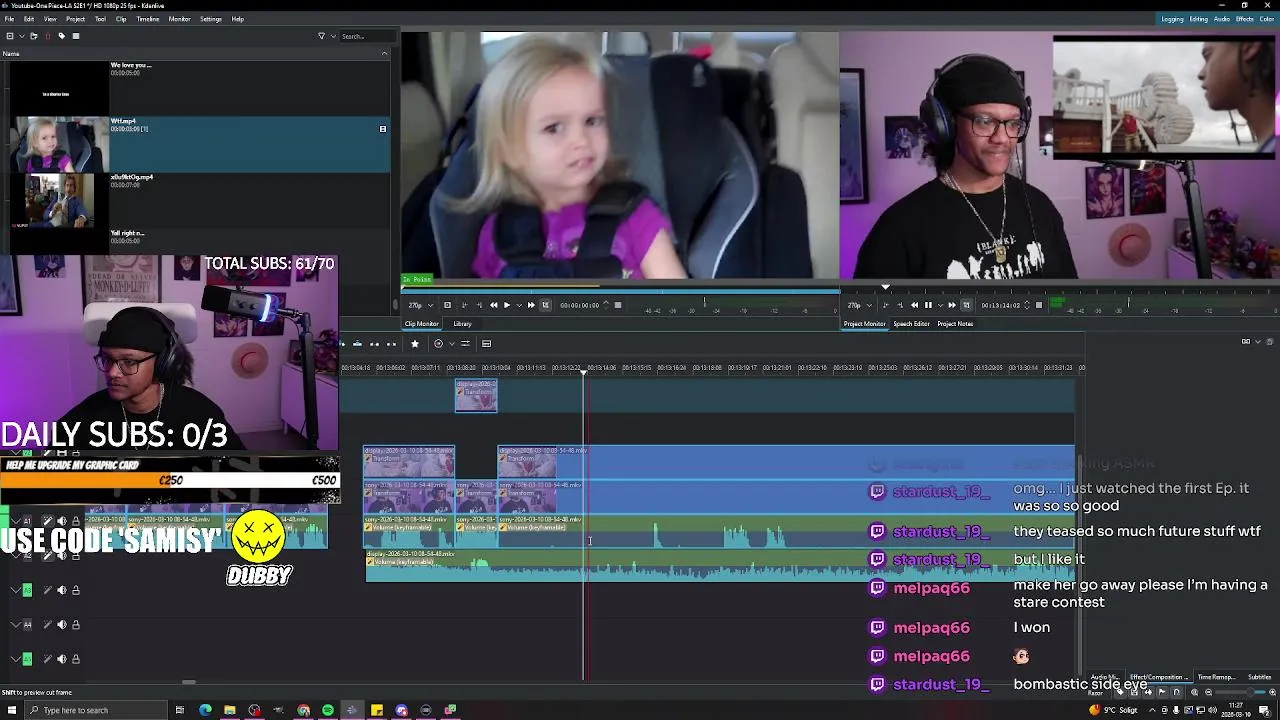Click the bin filter funnel icon
This screenshot has width=1280, height=720.
click(321, 36)
